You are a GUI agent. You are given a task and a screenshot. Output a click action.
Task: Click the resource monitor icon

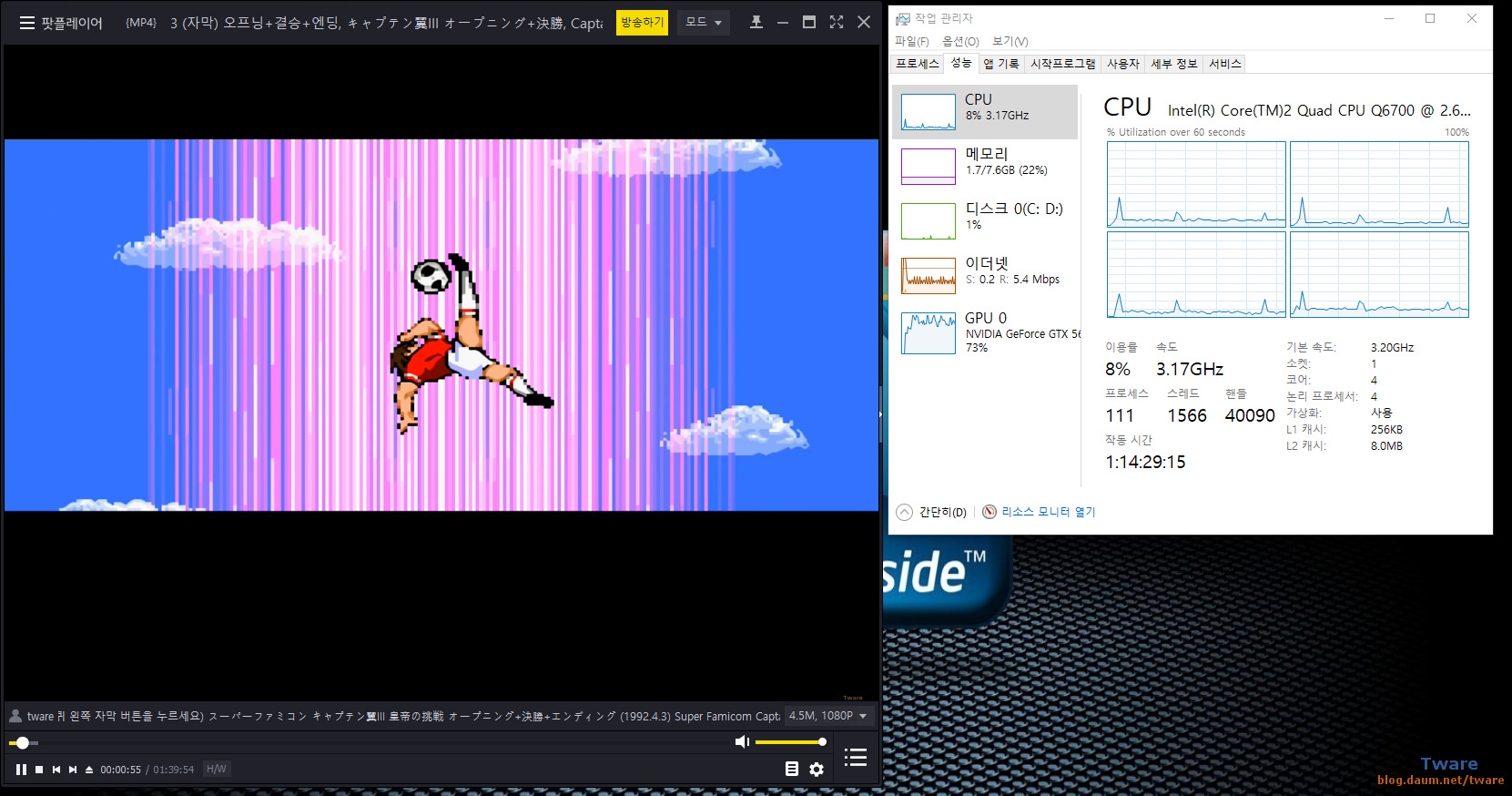989,512
